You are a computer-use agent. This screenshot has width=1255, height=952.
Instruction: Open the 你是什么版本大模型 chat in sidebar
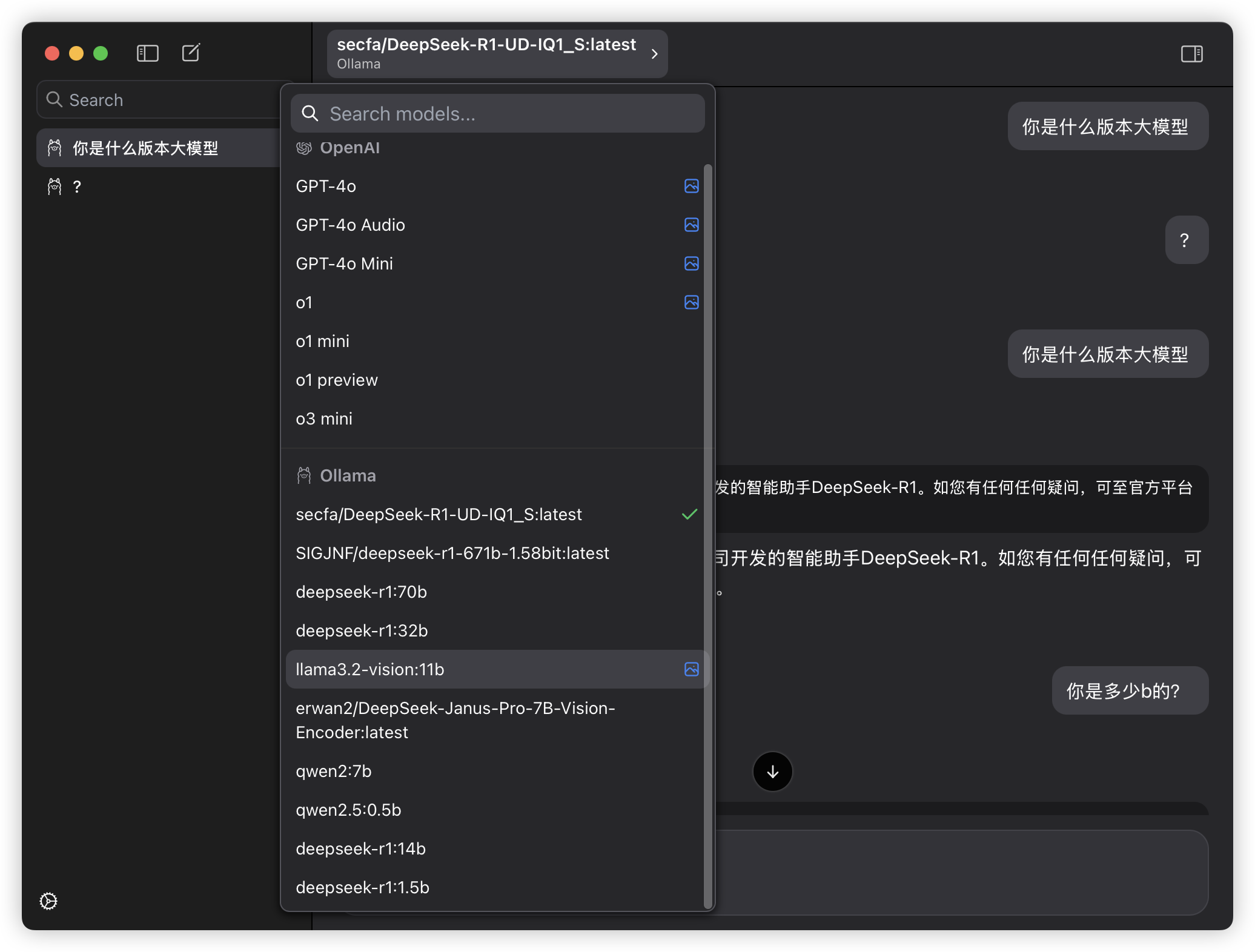pyautogui.click(x=145, y=148)
